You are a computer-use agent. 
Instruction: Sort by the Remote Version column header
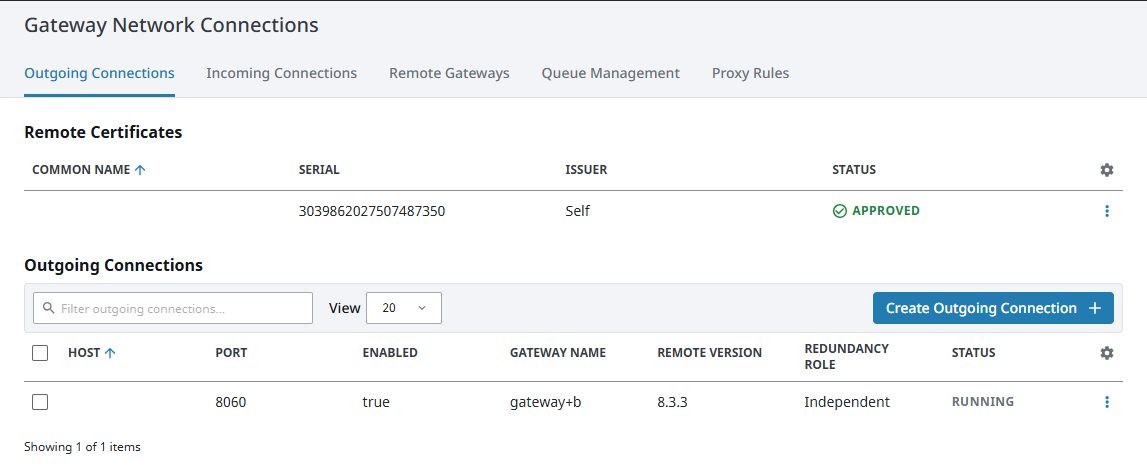click(x=710, y=353)
